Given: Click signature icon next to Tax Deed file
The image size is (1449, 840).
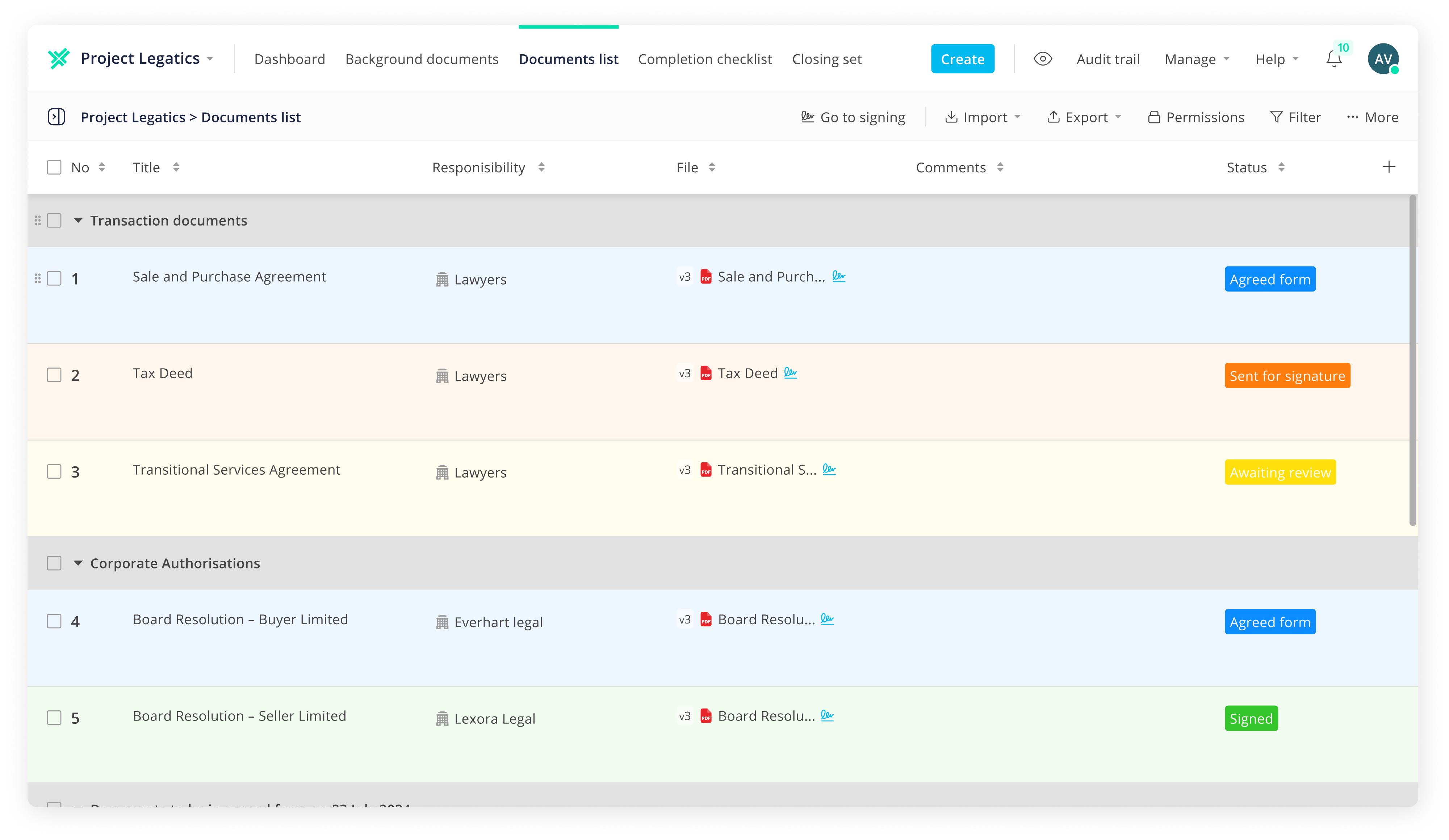Looking at the screenshot, I should (x=791, y=373).
